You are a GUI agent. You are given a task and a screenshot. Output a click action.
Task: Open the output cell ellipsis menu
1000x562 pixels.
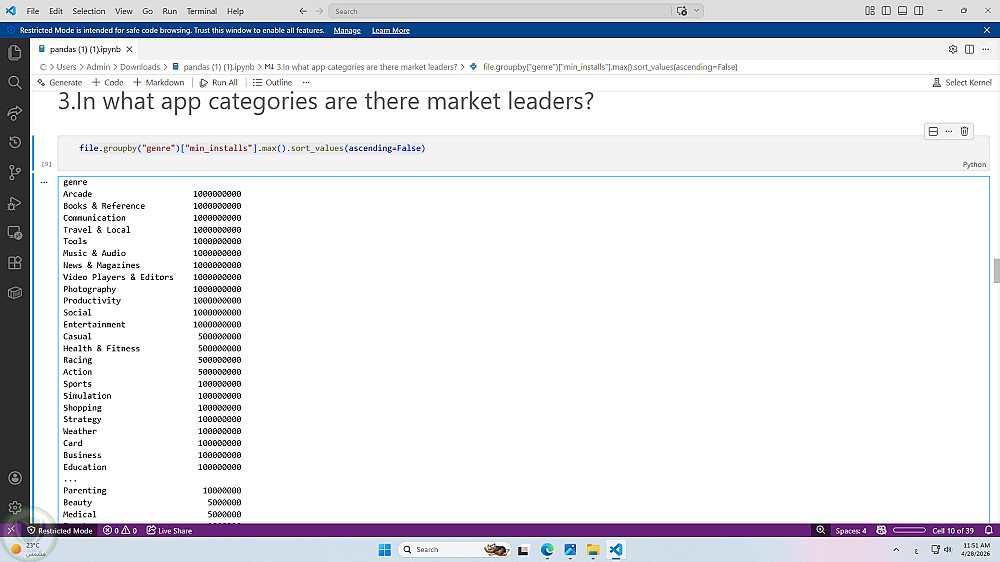(x=44, y=182)
